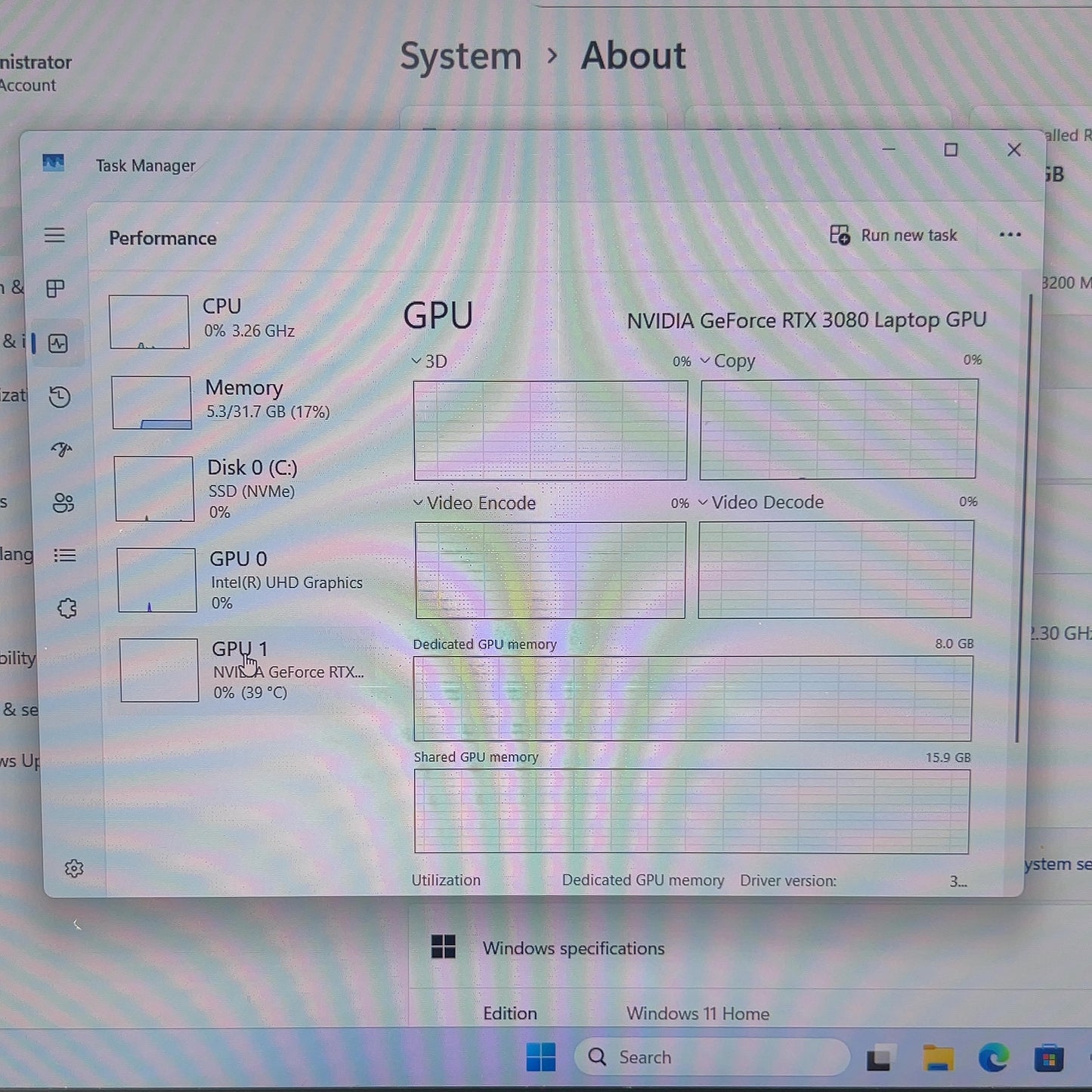Click the Windows 11 Home edition text
1092x1092 pixels.
[698, 1013]
